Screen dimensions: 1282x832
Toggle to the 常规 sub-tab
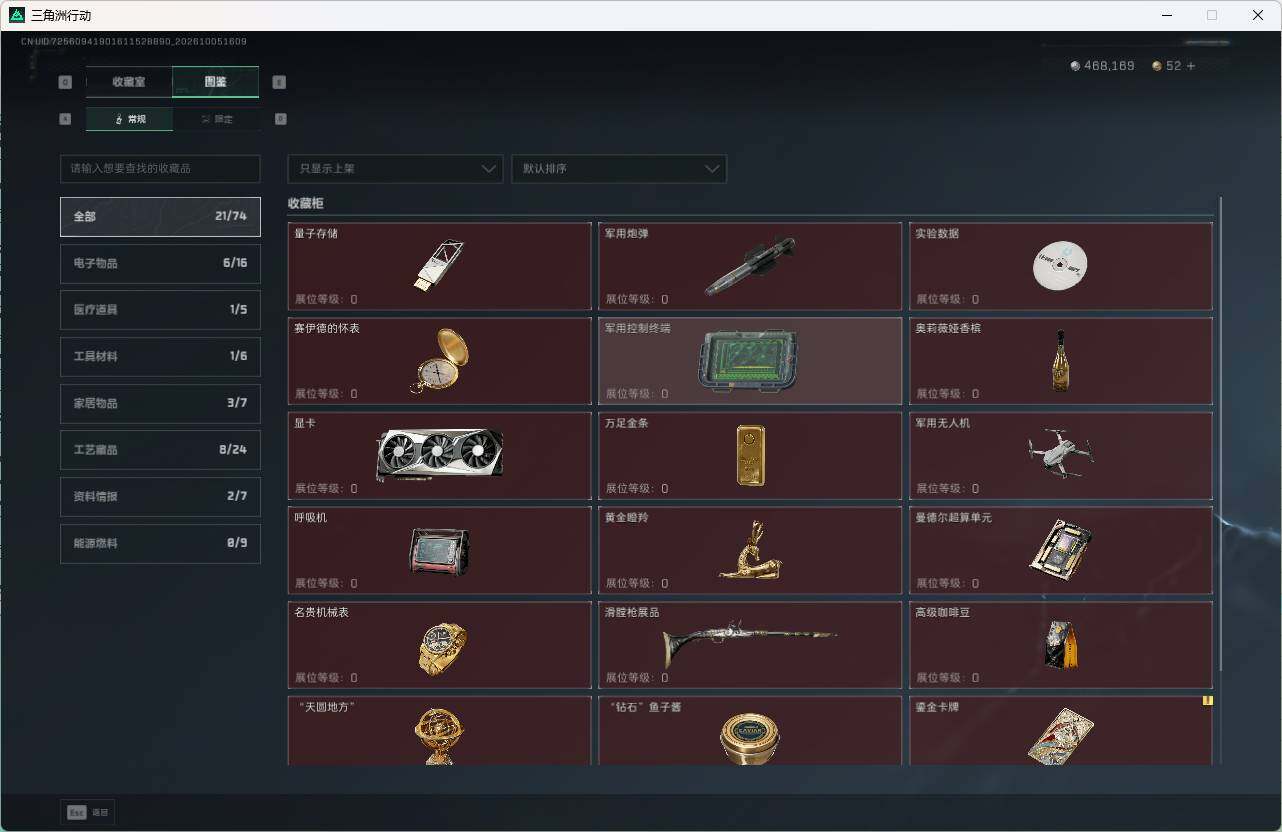click(129, 119)
